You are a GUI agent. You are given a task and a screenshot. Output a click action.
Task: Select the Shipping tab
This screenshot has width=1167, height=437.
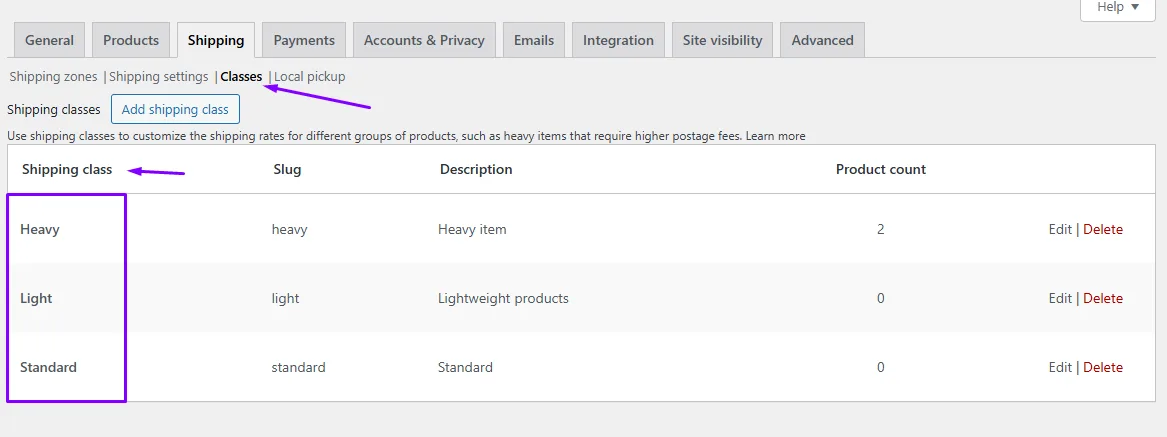(x=216, y=40)
